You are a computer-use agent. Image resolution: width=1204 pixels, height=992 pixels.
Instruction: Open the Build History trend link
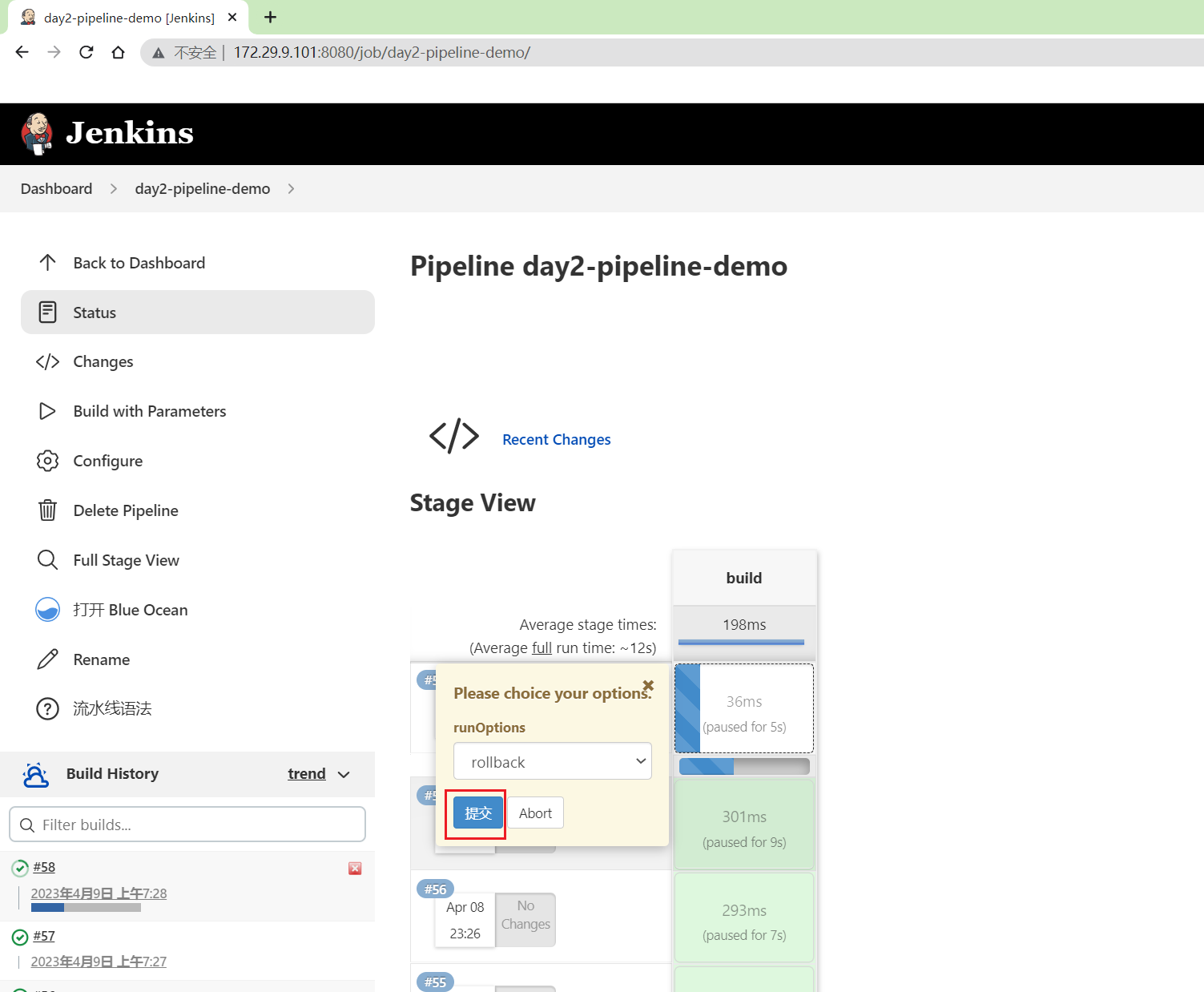coord(307,774)
